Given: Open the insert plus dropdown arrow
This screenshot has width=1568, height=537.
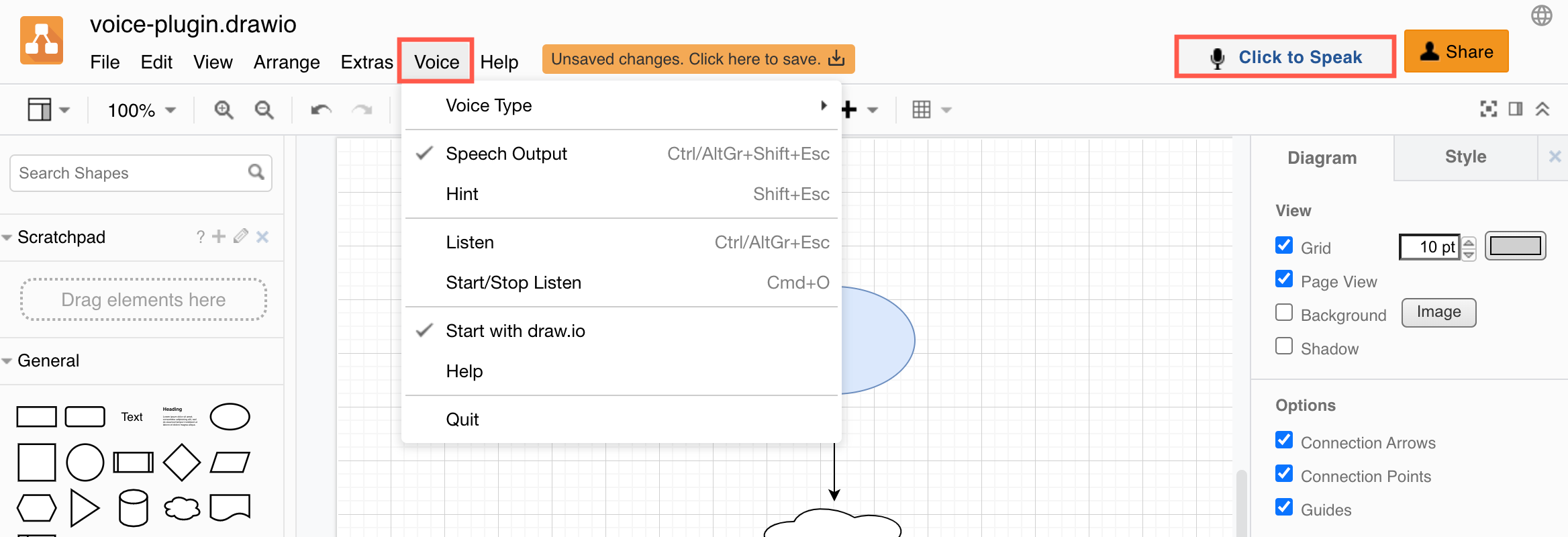Looking at the screenshot, I should point(873,110).
